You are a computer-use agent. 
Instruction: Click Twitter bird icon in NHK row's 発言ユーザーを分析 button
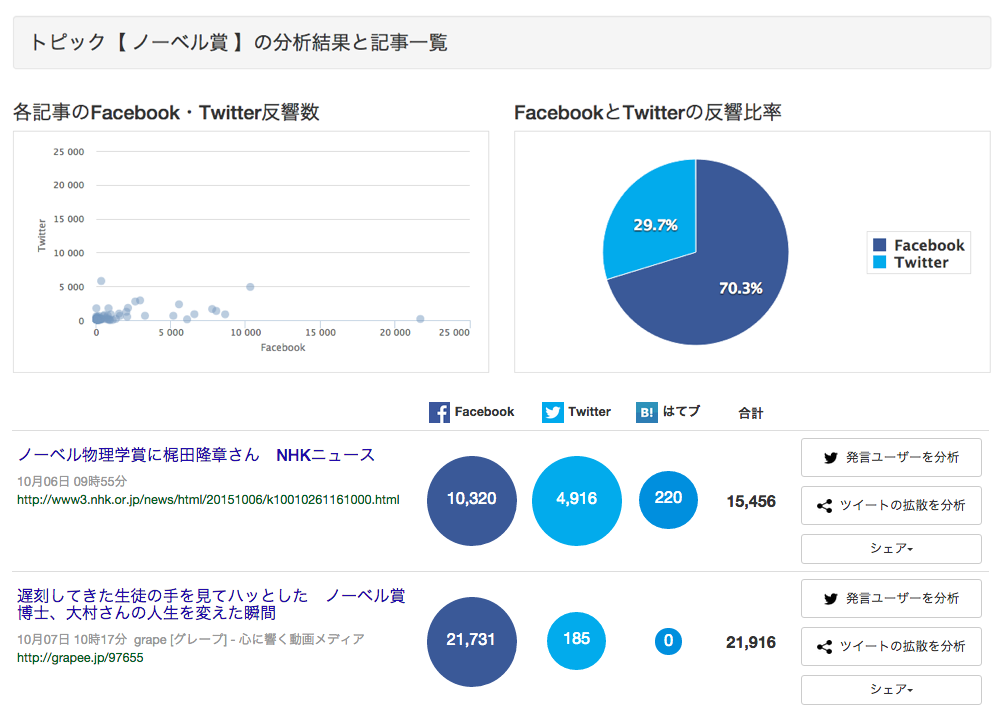830,458
